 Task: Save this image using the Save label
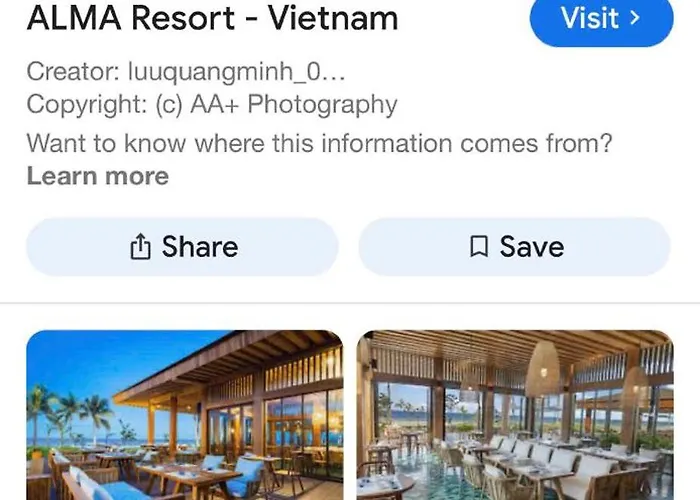pyautogui.click(x=532, y=246)
